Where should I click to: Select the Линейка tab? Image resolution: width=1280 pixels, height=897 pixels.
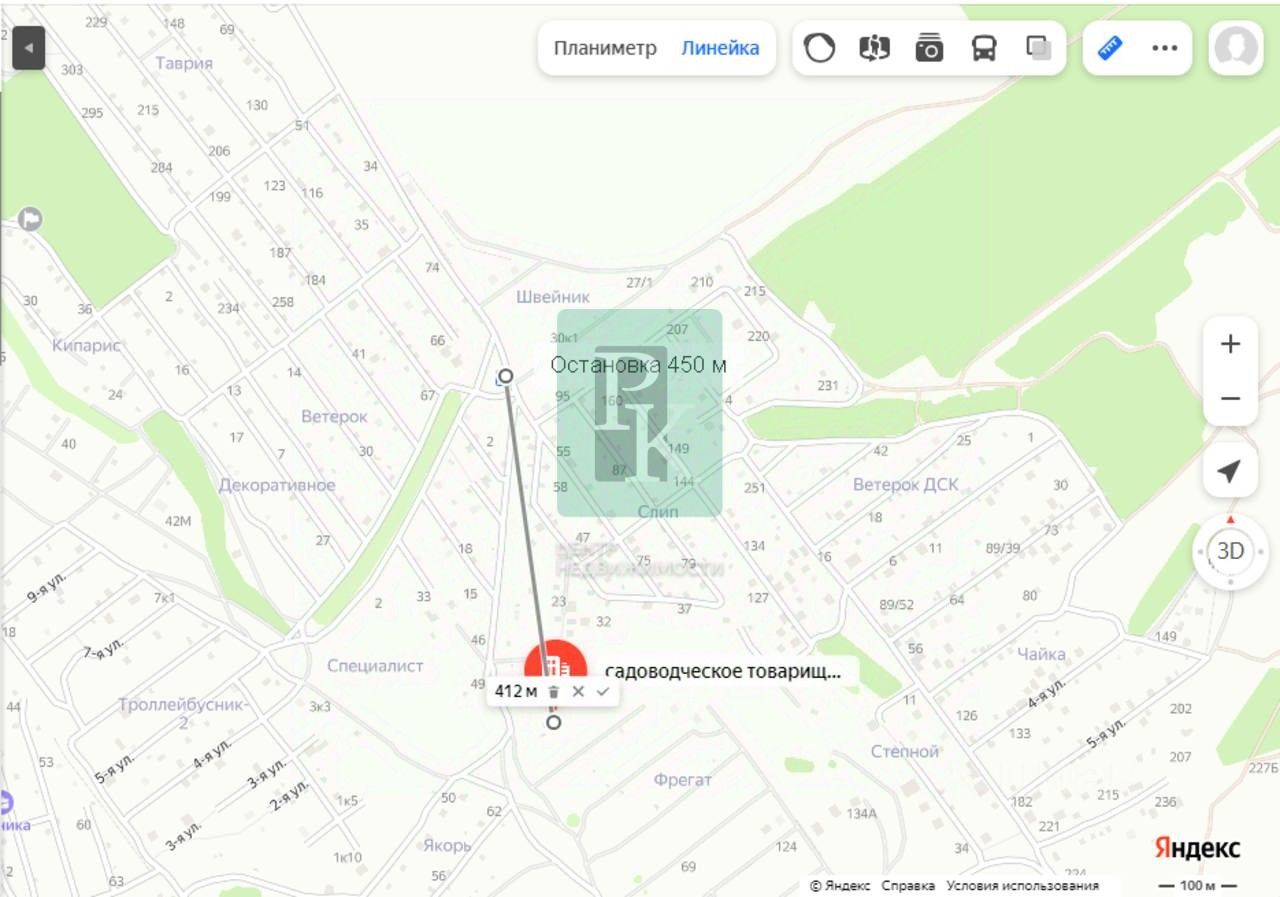point(720,48)
